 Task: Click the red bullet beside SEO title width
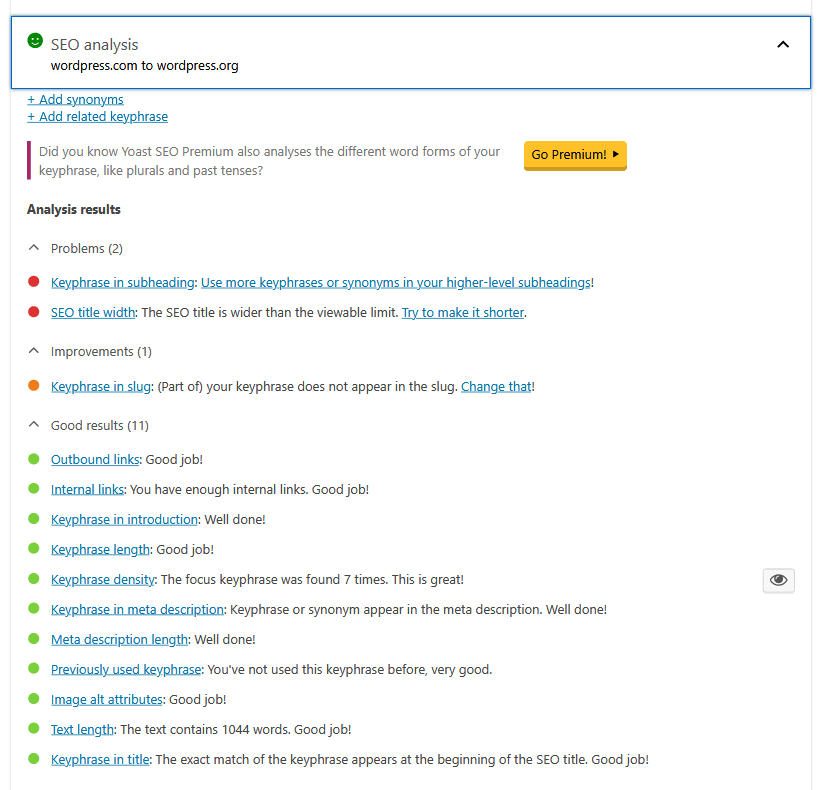[34, 313]
